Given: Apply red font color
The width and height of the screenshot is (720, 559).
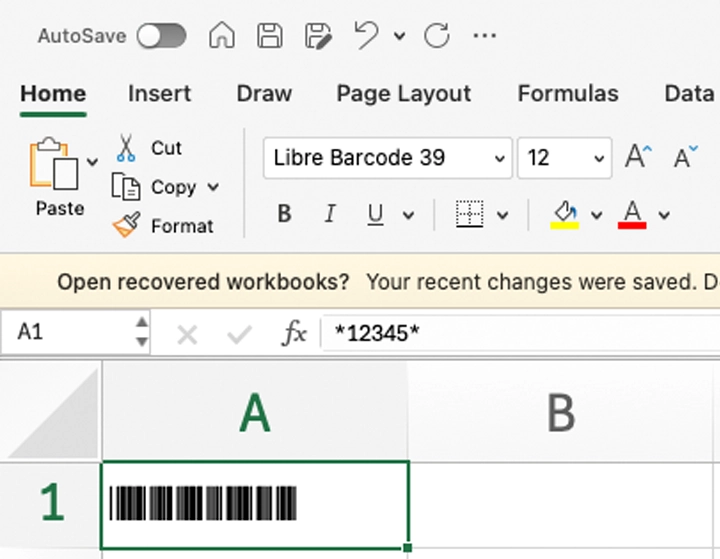Looking at the screenshot, I should point(632,214).
